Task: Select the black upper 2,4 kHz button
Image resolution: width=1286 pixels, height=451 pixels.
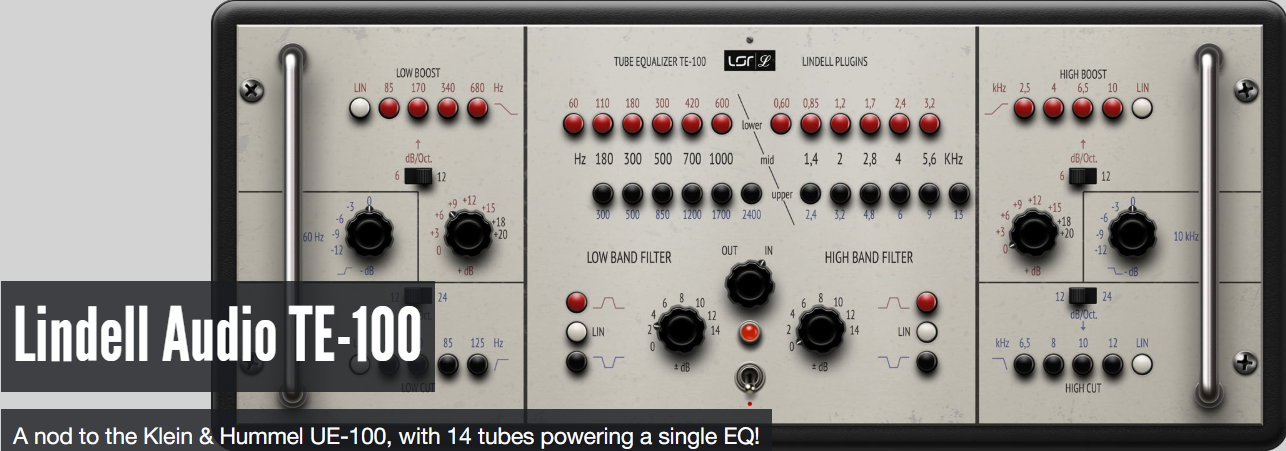Action: 811,194
